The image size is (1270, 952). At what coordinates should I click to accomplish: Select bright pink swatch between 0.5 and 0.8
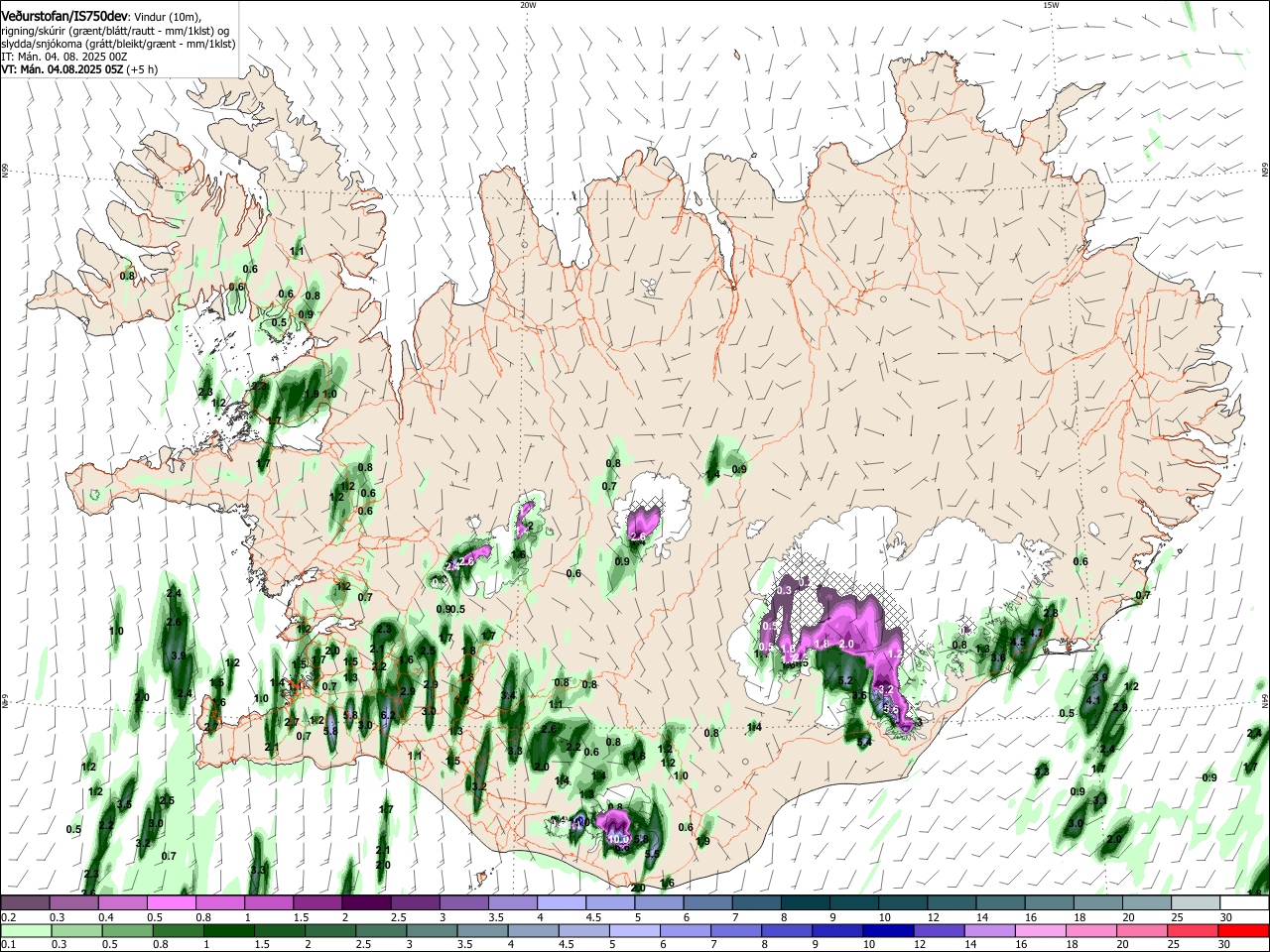pos(171,903)
